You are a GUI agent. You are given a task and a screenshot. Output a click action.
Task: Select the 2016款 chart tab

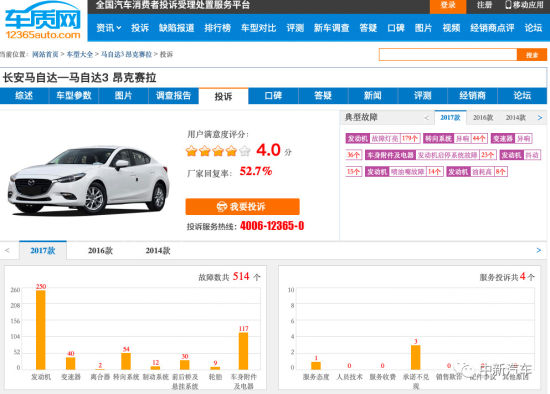coord(100,251)
